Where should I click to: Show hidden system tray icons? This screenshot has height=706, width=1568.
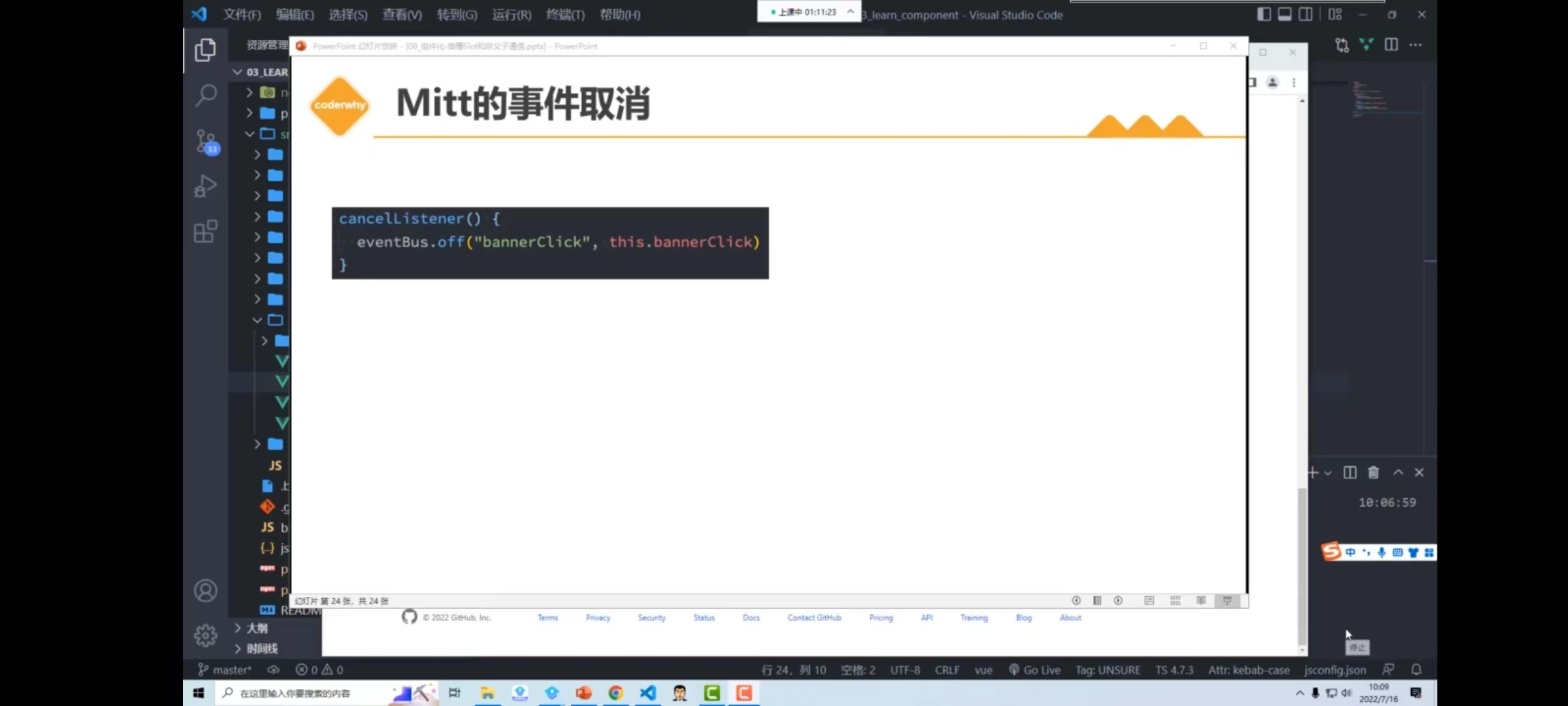[1299, 694]
